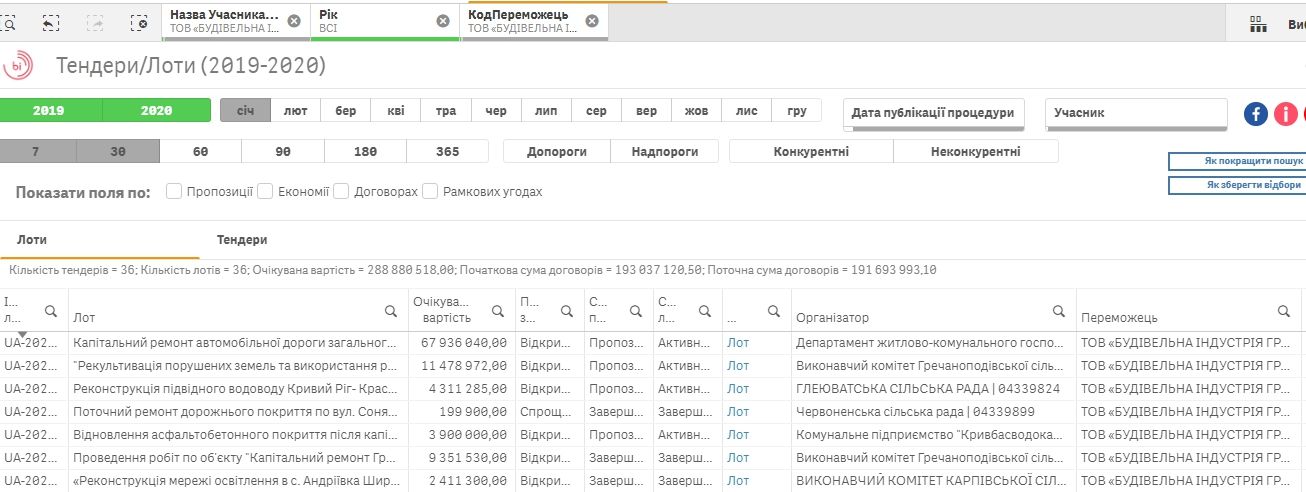Choose the 90 days period
The width and height of the screenshot is (1306, 492).
tap(283, 151)
